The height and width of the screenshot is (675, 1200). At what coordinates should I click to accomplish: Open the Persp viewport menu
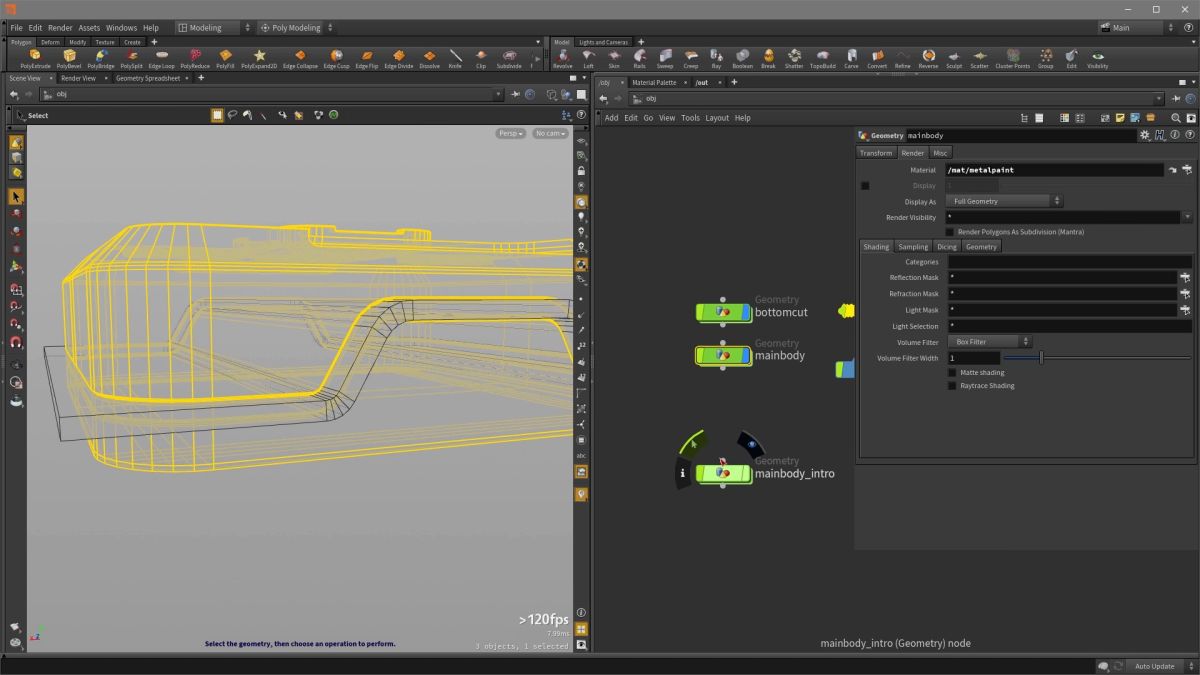coord(510,133)
